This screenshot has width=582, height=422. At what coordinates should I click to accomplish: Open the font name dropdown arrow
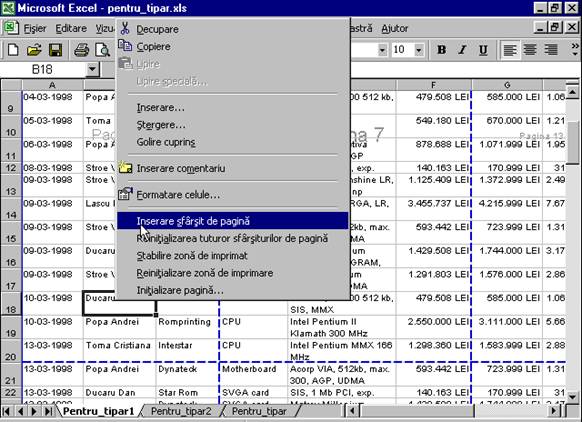pos(382,50)
